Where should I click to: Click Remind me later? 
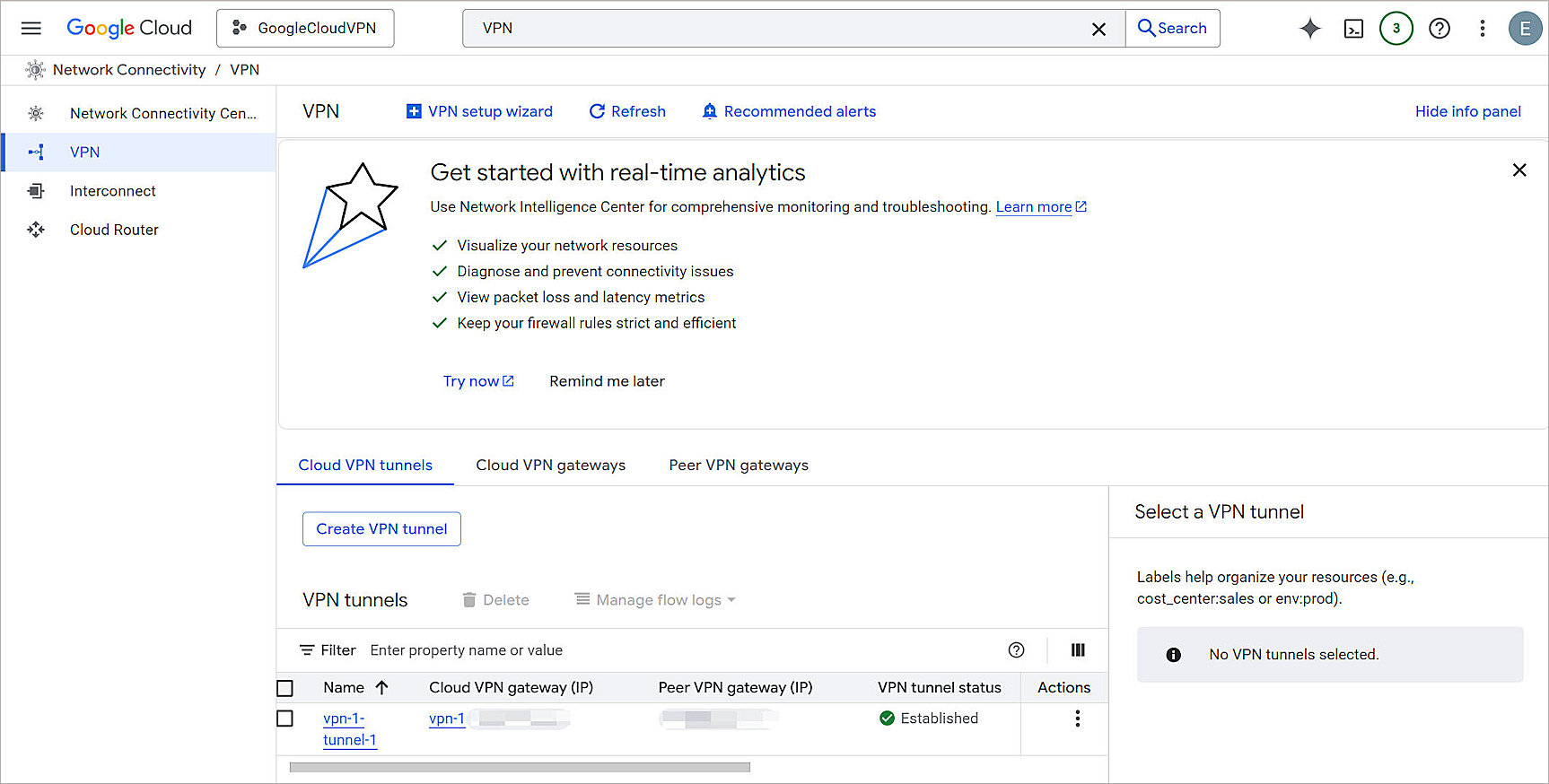point(607,381)
